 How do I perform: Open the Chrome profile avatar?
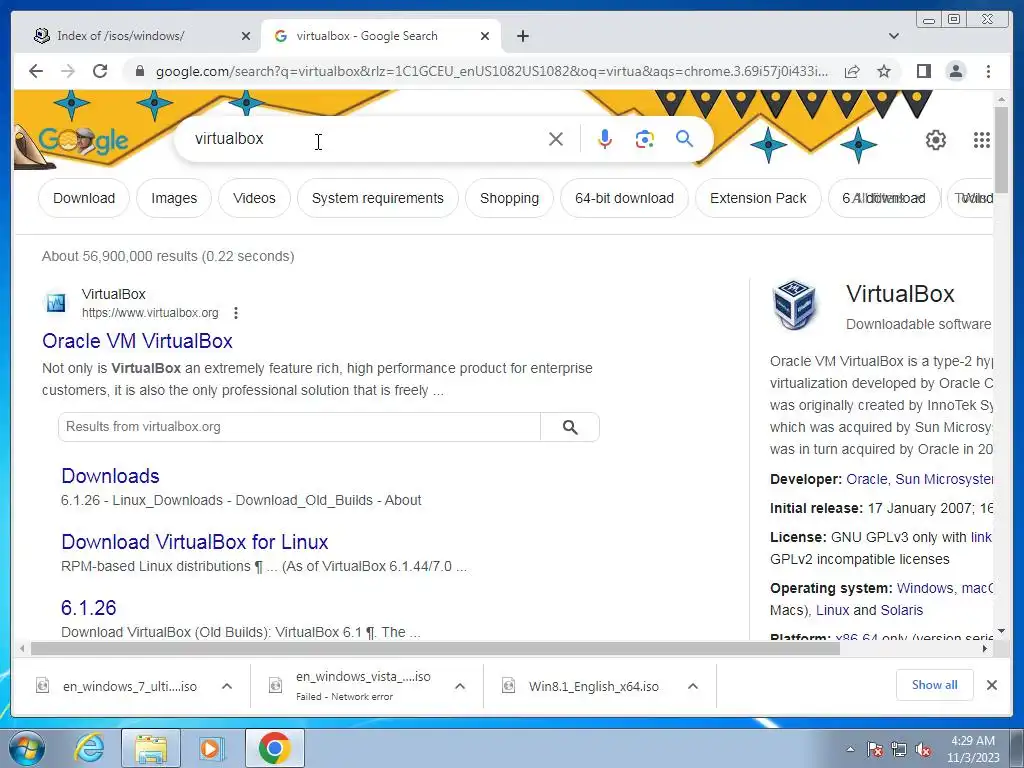[955, 71]
